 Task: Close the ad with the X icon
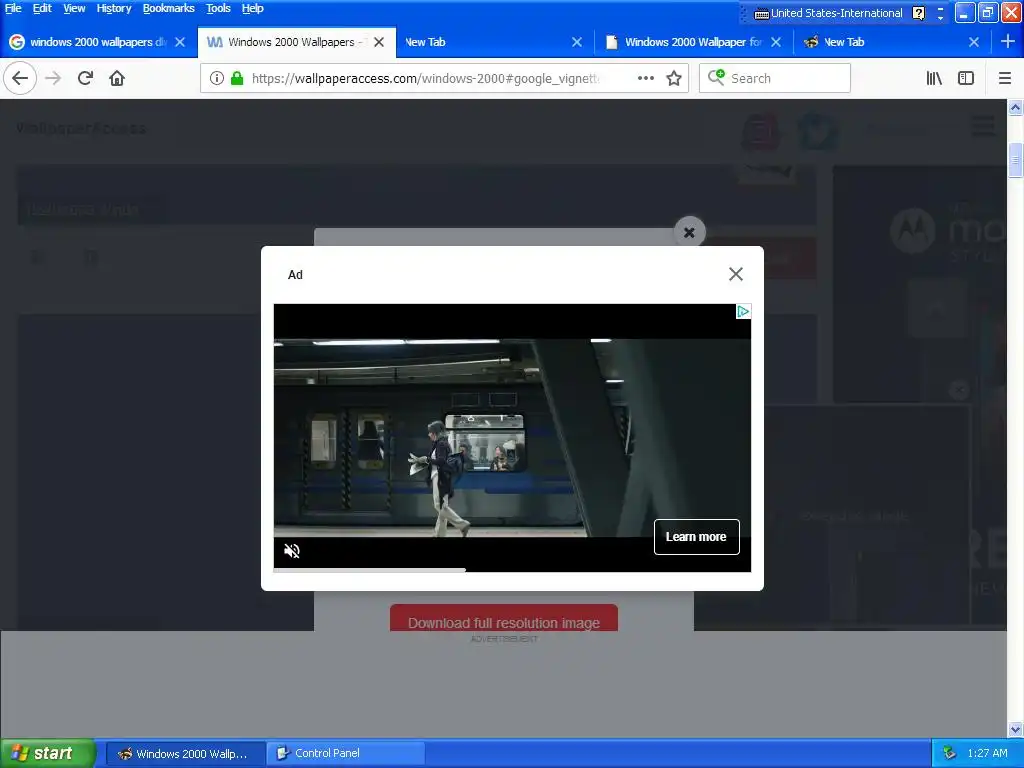click(x=736, y=274)
